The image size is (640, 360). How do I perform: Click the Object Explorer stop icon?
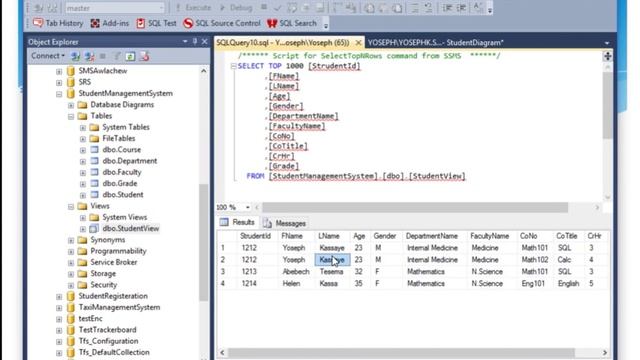point(103,56)
